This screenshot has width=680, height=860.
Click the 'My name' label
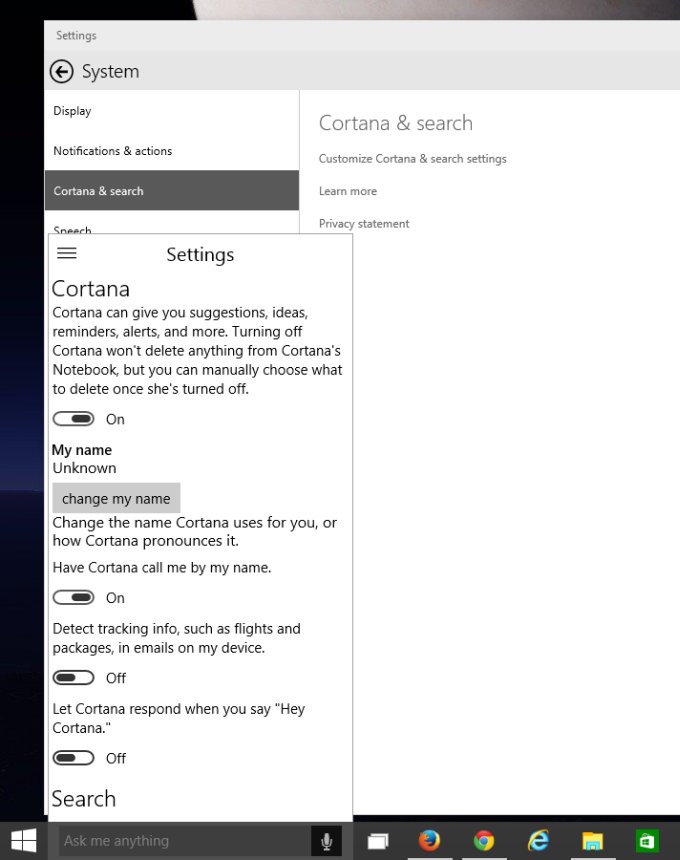[82, 450]
